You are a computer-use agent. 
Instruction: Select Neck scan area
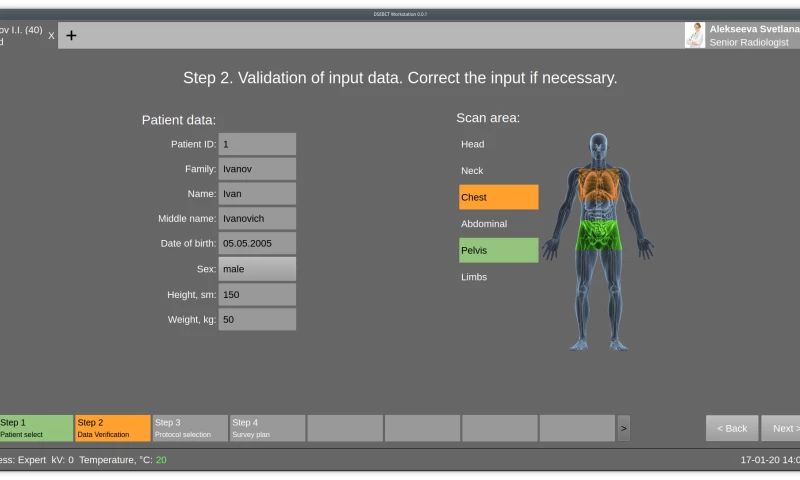pyautogui.click(x=498, y=171)
